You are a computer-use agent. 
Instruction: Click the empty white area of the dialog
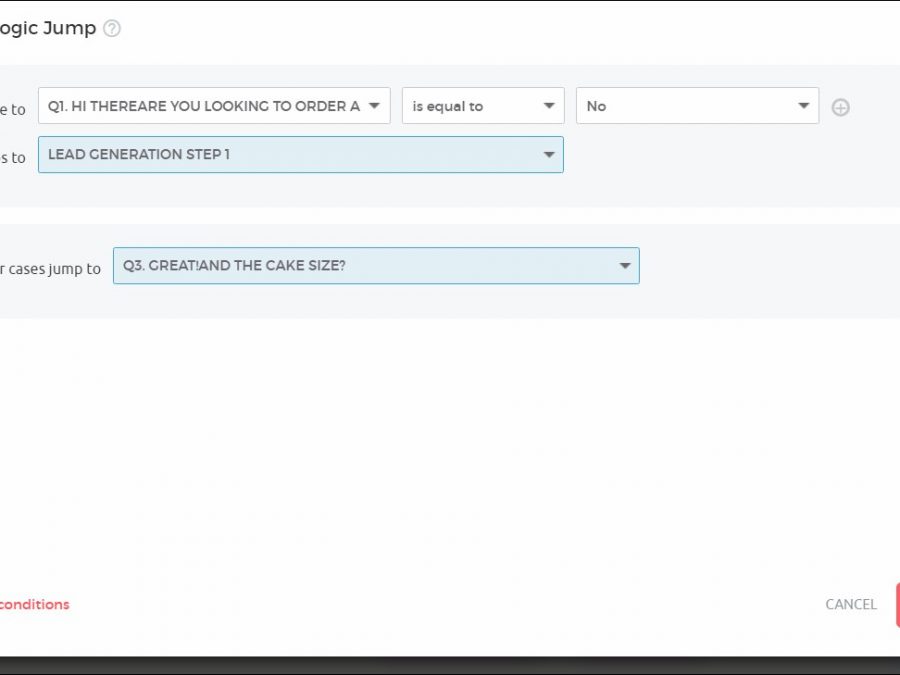[450, 450]
